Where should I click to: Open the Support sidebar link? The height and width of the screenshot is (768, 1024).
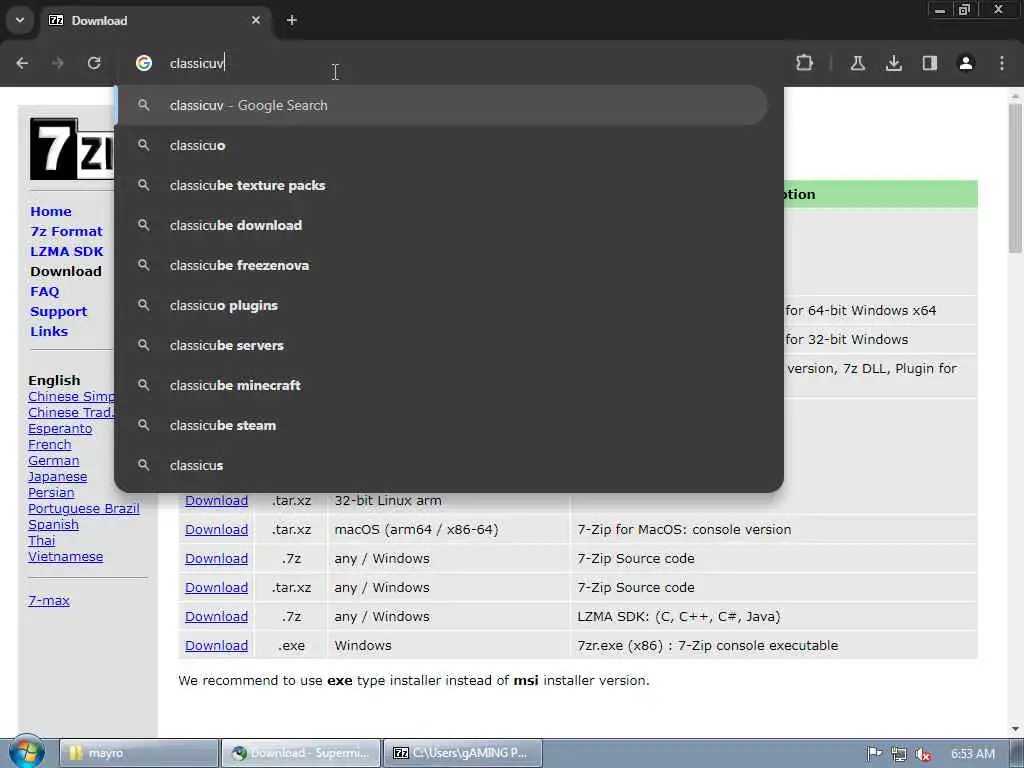59,312
